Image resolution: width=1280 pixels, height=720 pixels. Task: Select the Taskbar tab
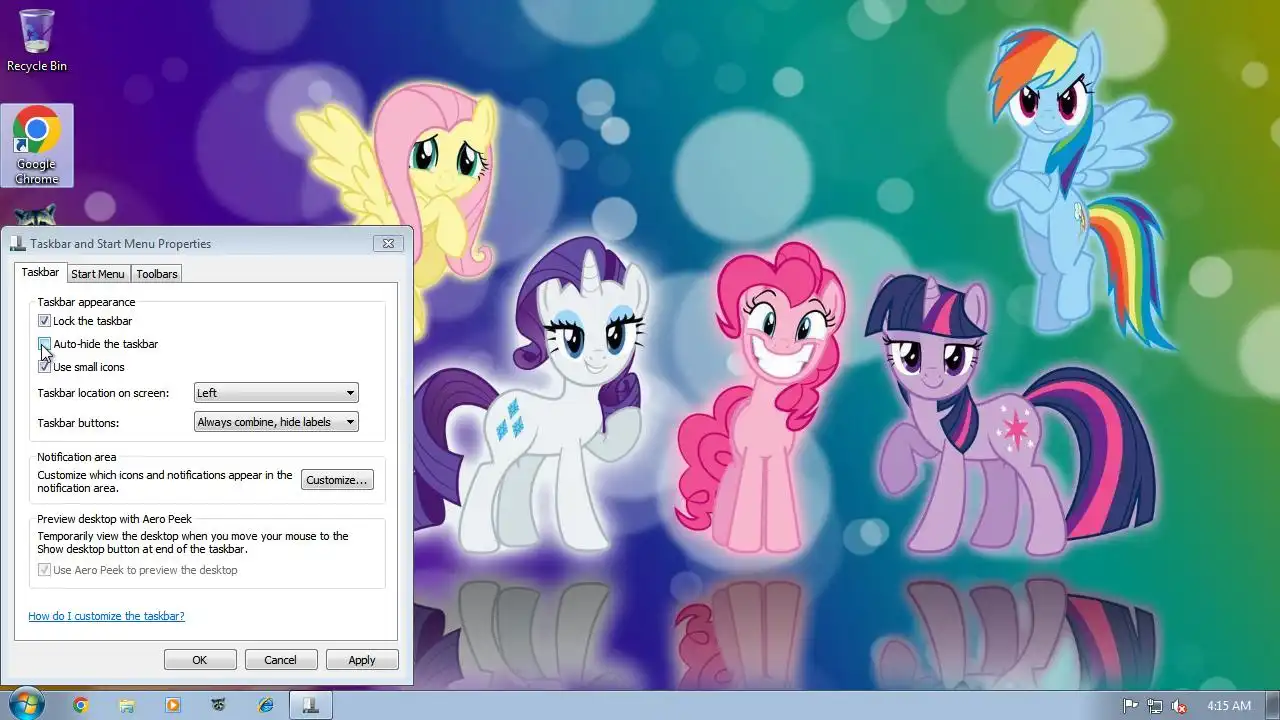(40, 272)
